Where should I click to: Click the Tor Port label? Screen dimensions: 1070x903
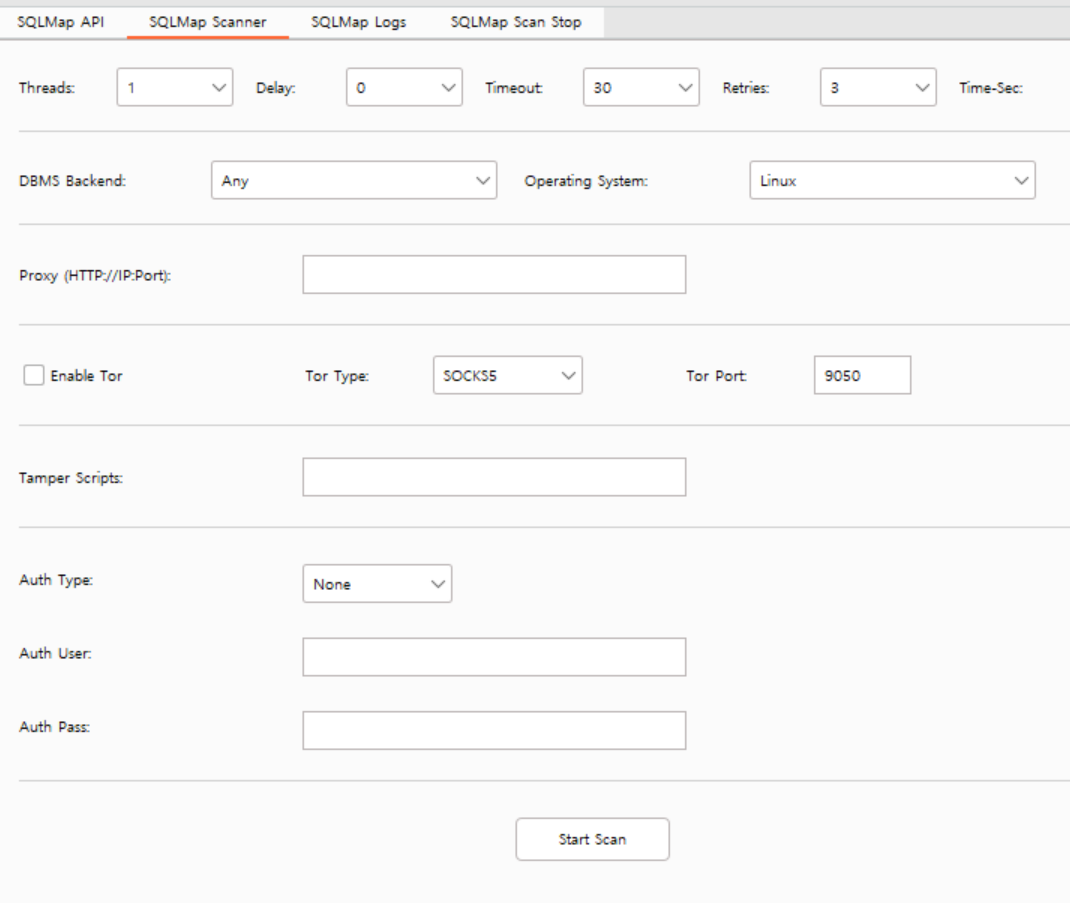[717, 376]
